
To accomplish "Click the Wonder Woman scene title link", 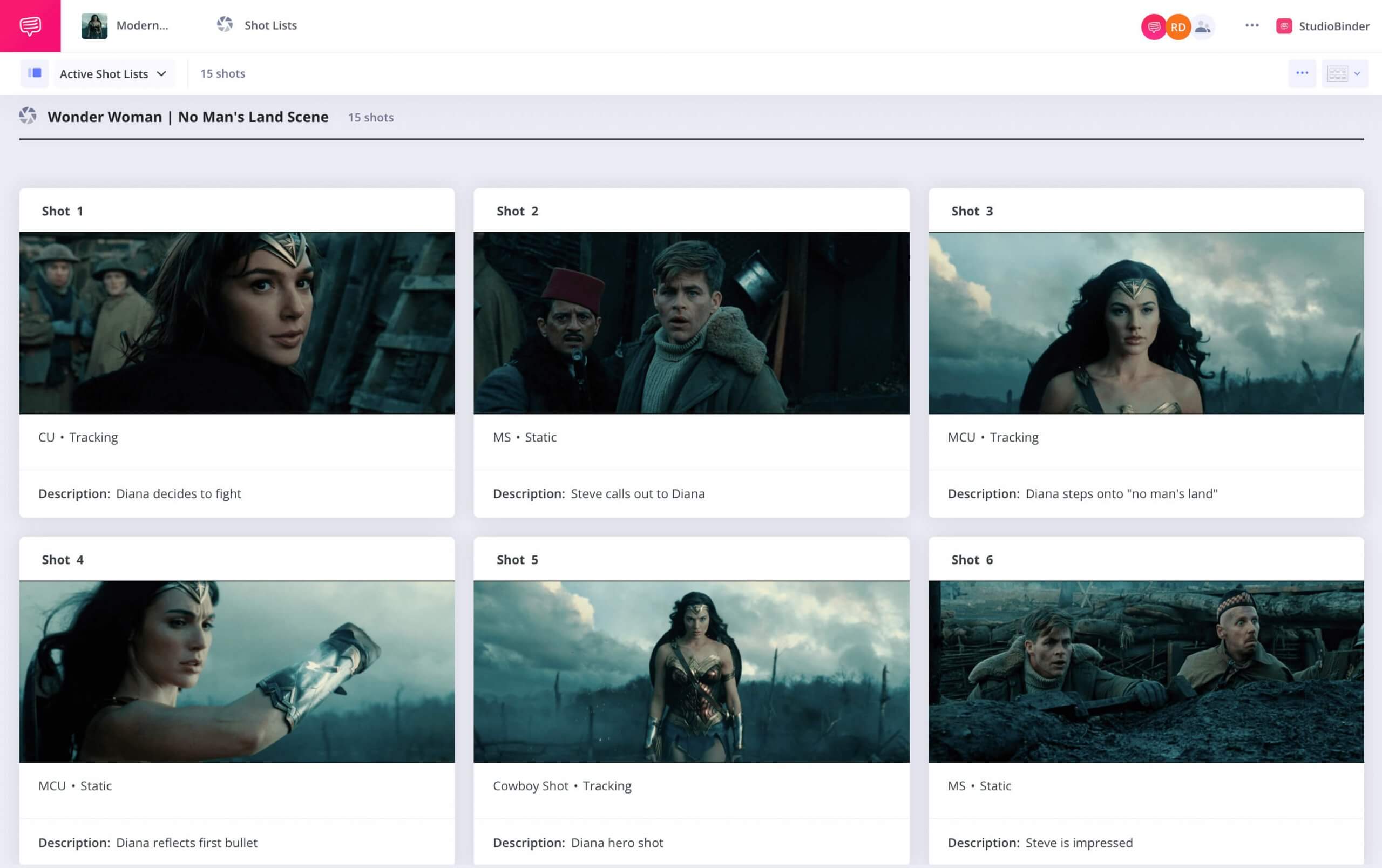I will point(188,117).
